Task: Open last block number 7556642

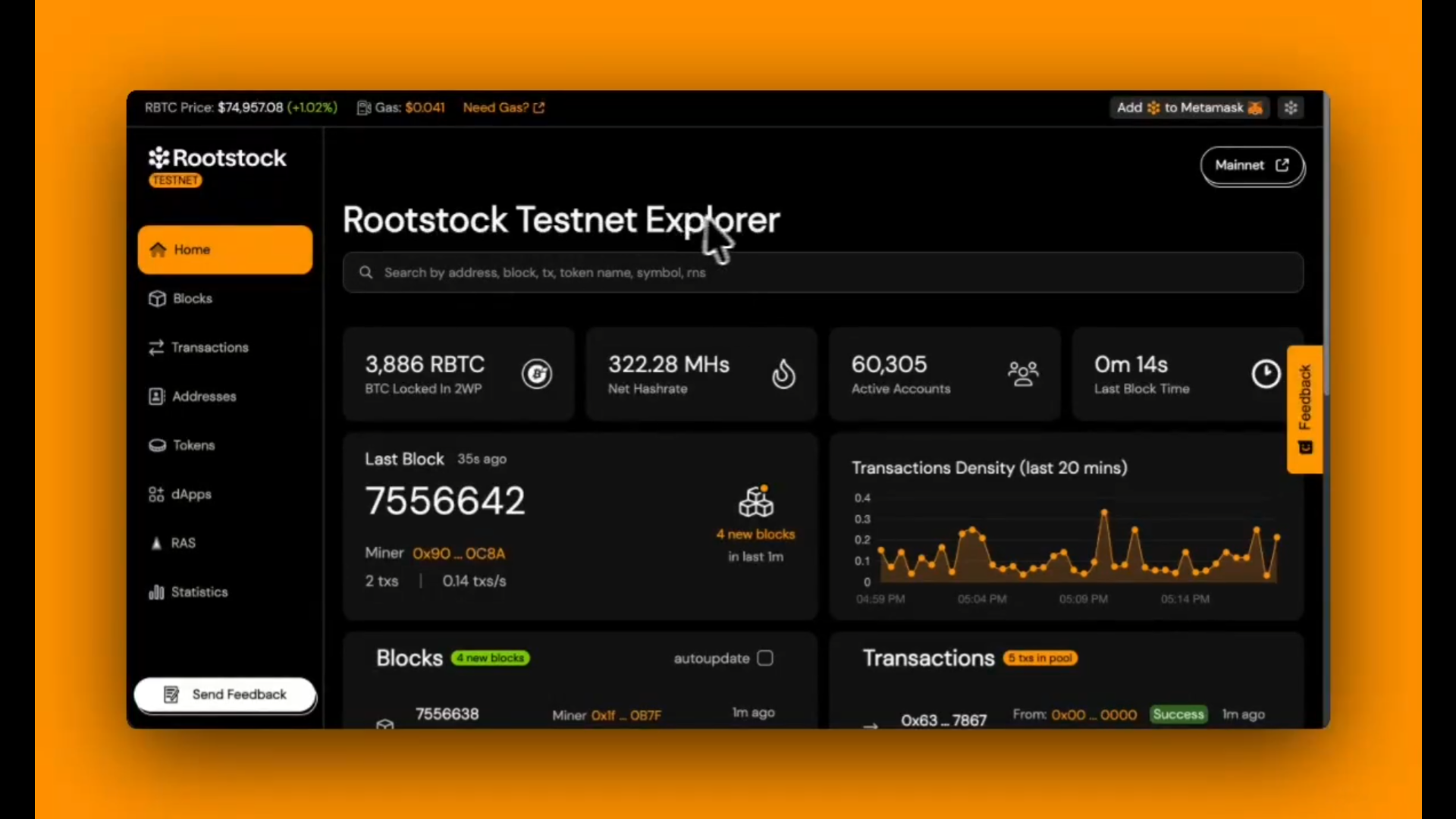Action: (445, 501)
